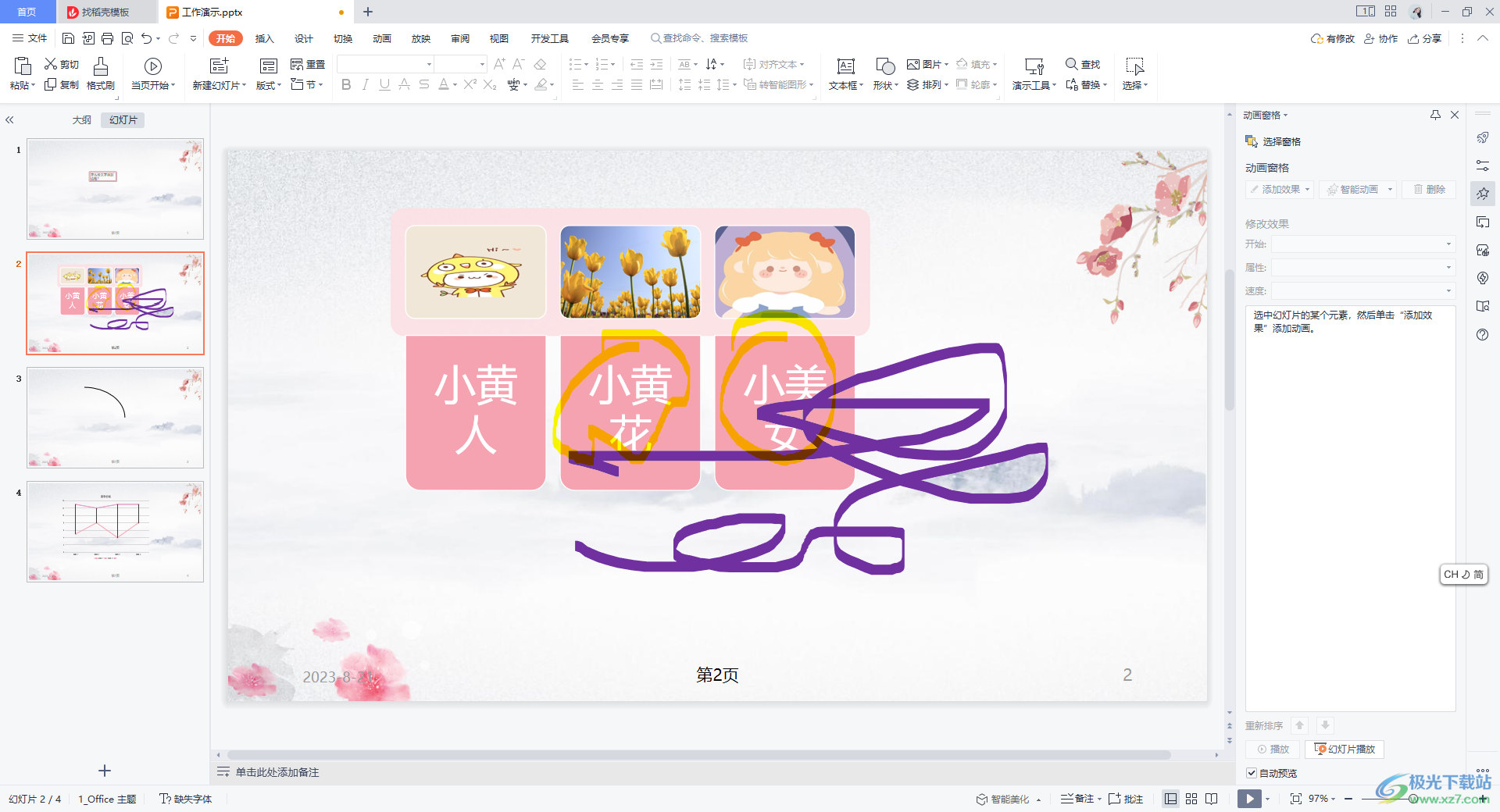
Task: Click the Increase Font Size icon
Action: tap(499, 64)
